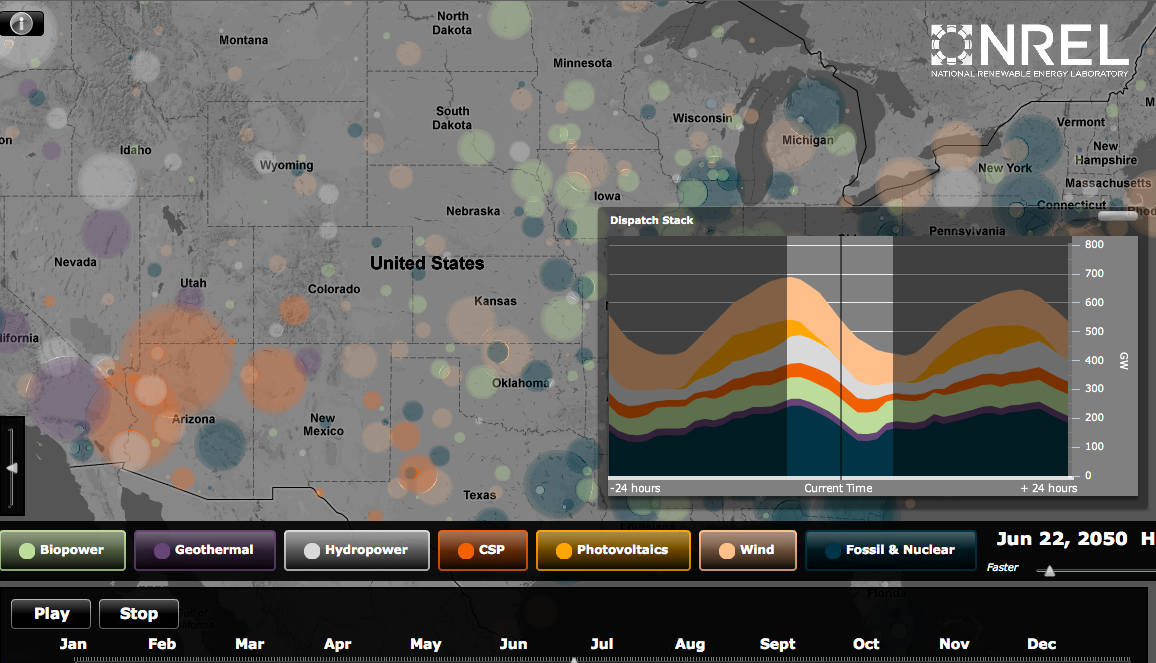Toggle the Geothermal layer

(205, 550)
